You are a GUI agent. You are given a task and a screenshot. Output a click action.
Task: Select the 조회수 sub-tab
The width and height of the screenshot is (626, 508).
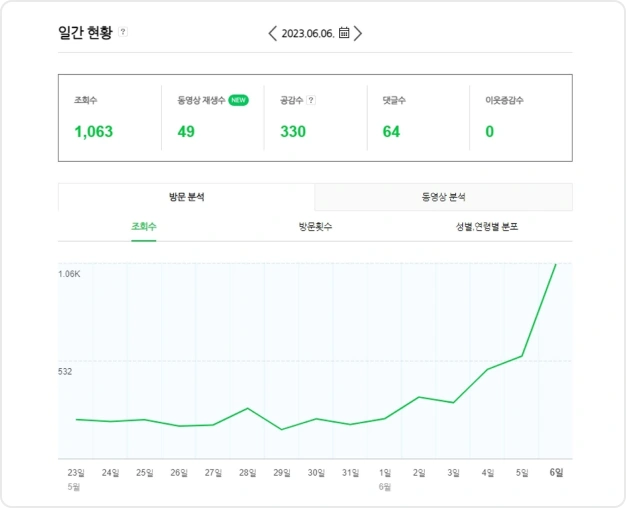point(144,227)
